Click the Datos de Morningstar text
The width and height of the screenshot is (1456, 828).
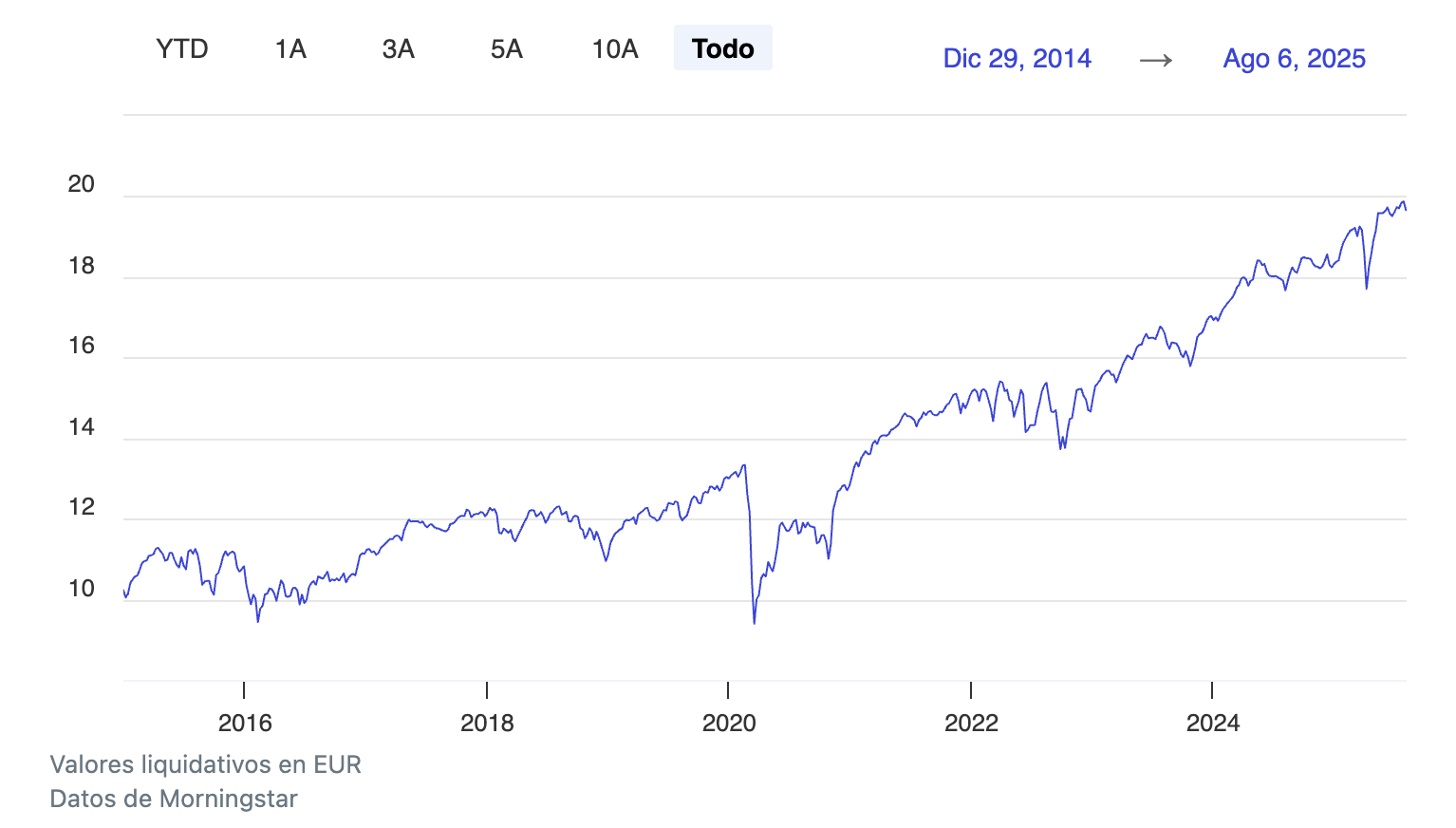tap(174, 799)
